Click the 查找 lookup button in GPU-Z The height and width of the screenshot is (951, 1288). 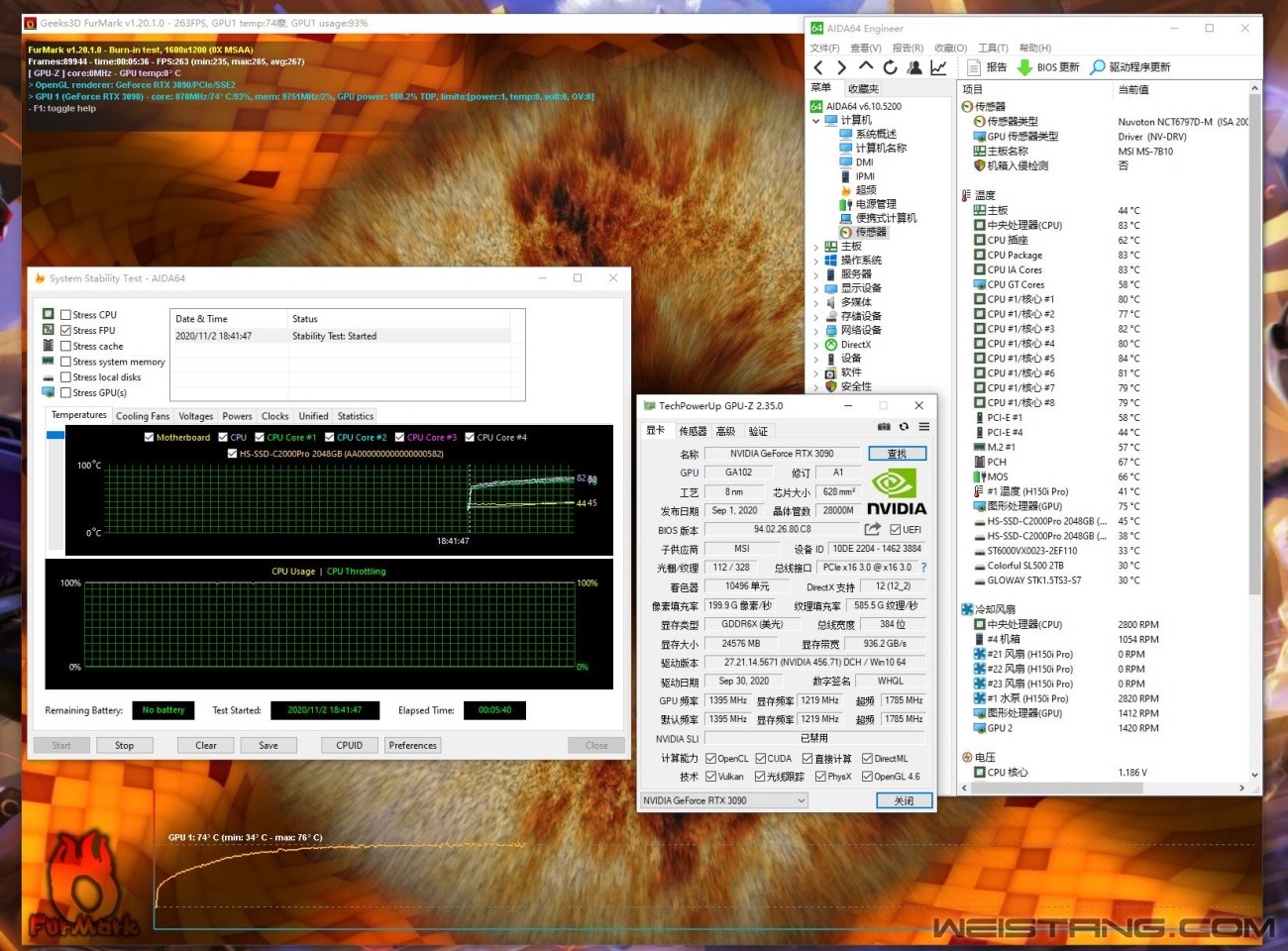pos(897,454)
